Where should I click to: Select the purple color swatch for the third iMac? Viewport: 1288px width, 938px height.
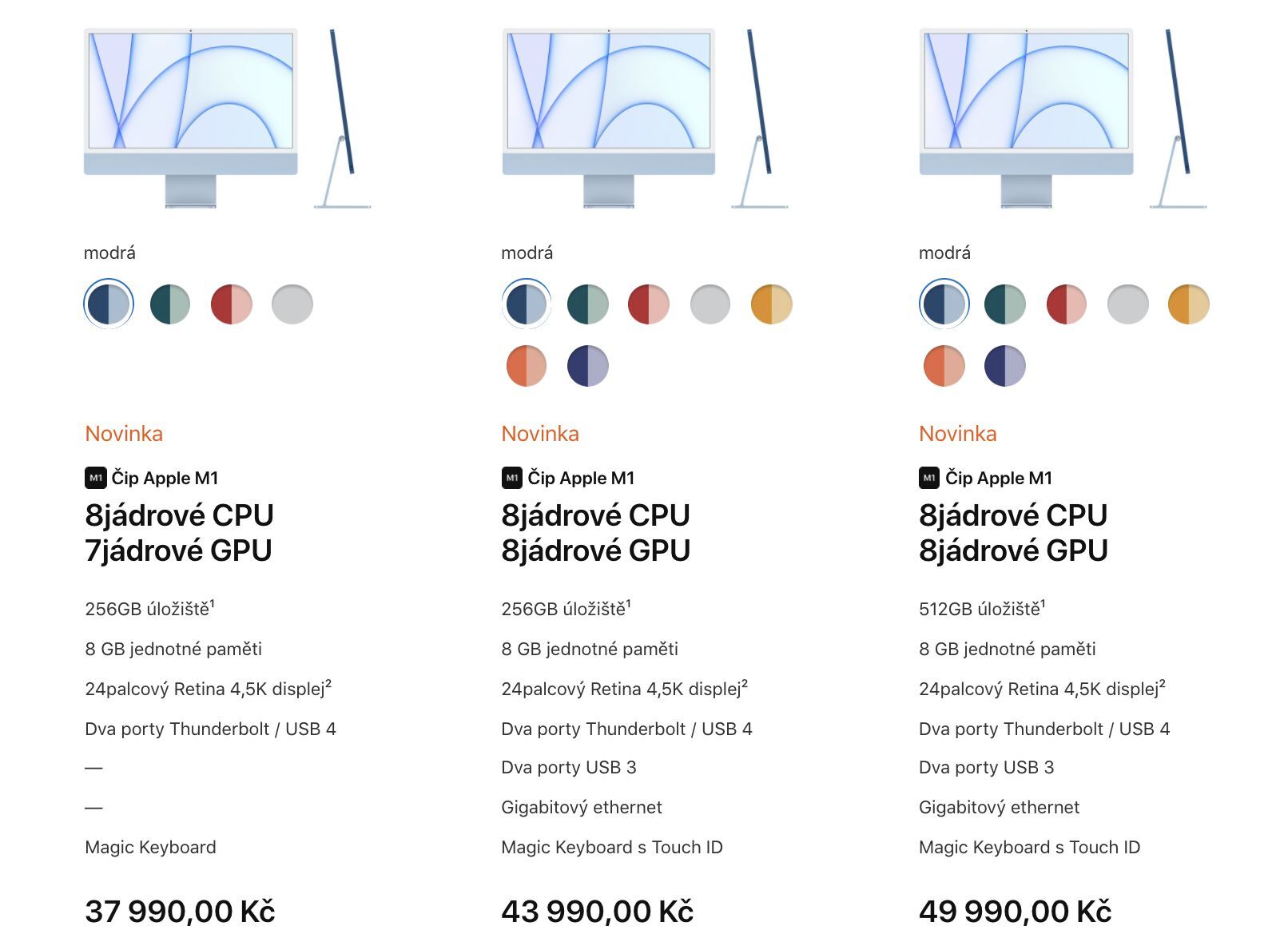pos(1005,365)
